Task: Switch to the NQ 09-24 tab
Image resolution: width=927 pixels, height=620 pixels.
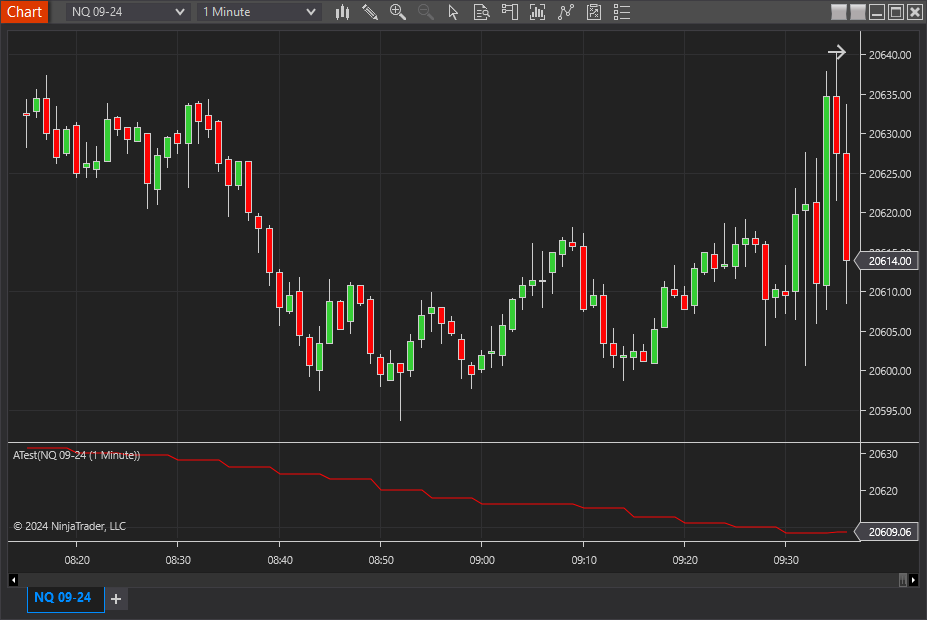Action: 65,598
